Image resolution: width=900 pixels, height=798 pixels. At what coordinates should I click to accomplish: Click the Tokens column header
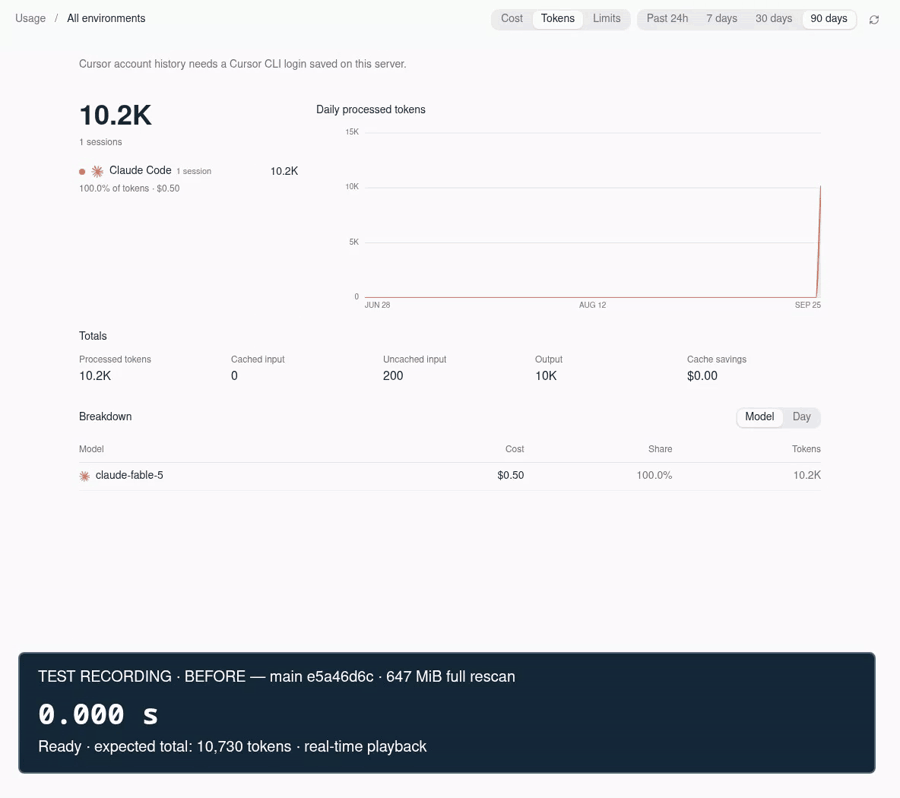[806, 449]
